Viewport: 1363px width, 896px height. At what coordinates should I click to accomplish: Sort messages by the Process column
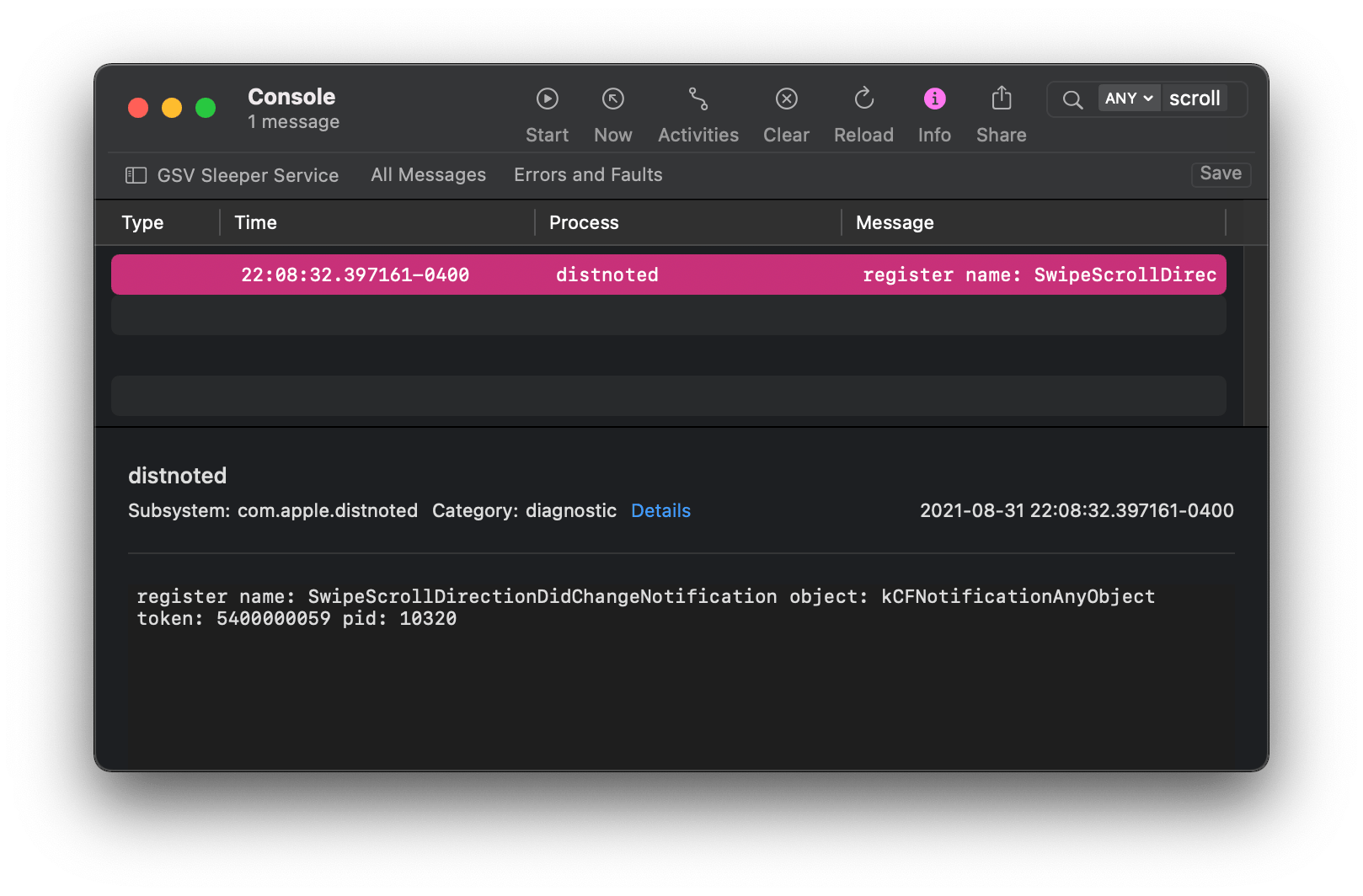pos(584,222)
